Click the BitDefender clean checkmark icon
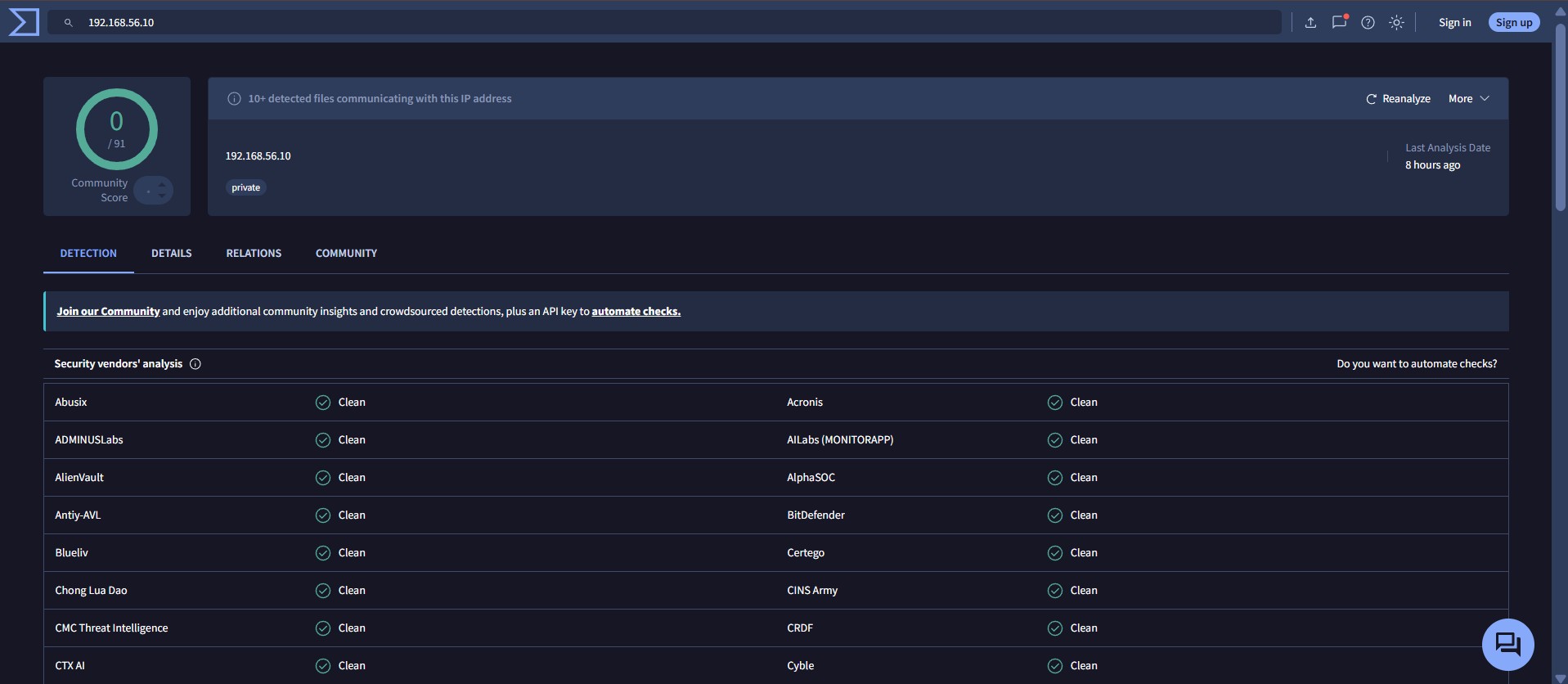Viewport: 1568px width, 684px height. click(1055, 515)
